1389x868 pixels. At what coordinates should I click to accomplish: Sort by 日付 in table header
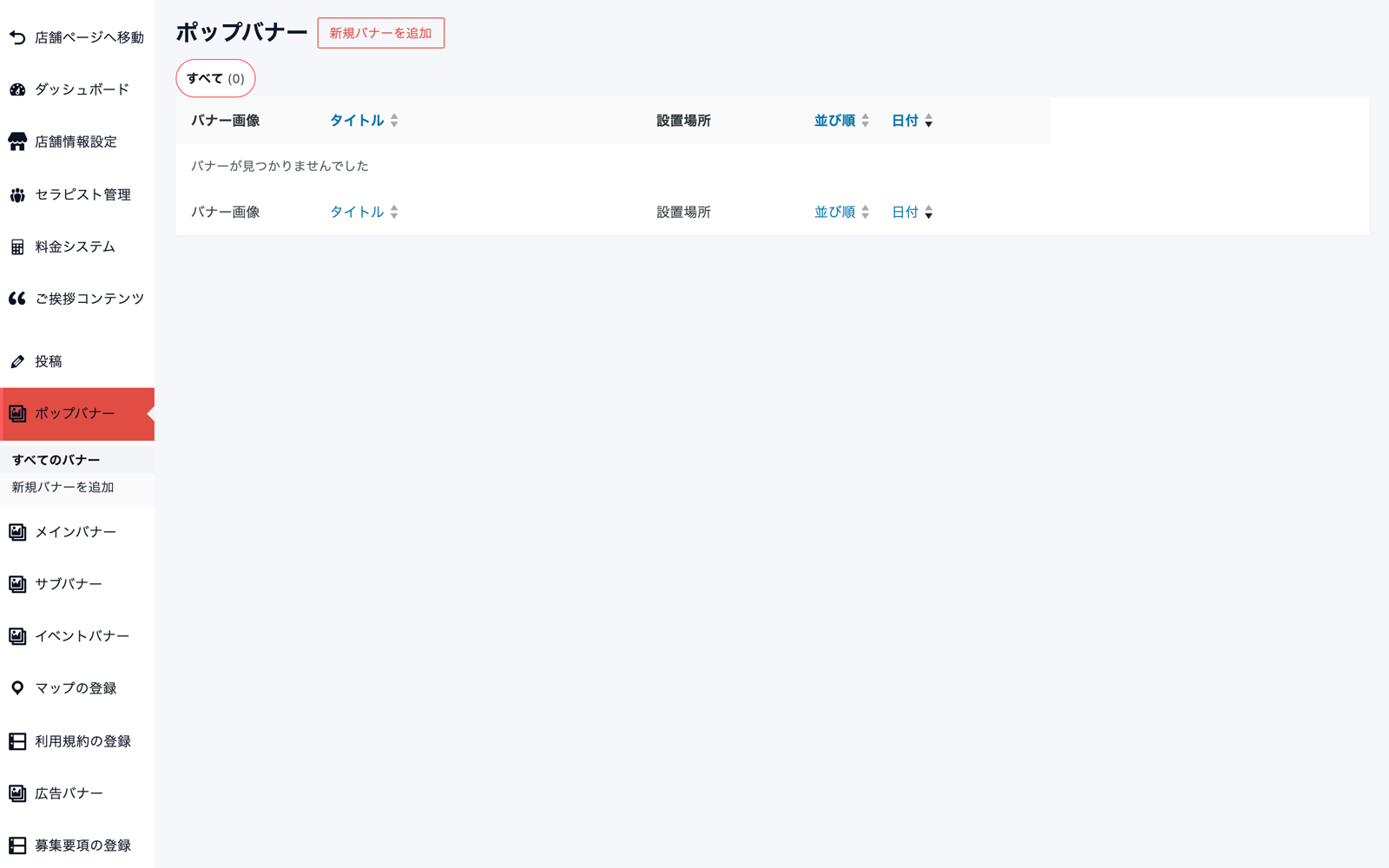905,121
